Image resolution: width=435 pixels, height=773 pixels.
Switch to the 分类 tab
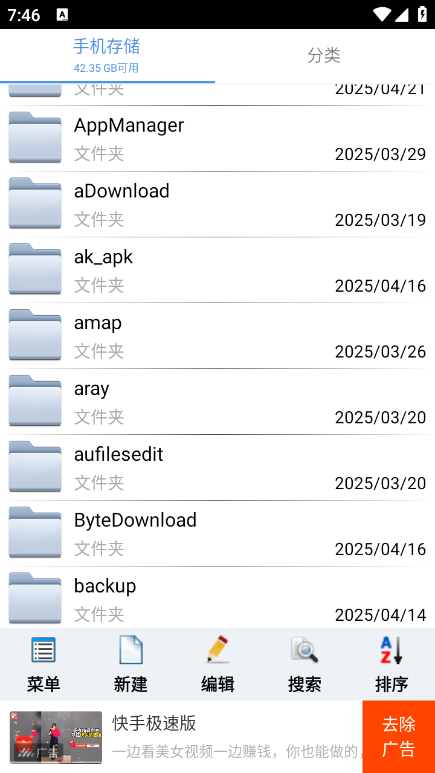324,55
